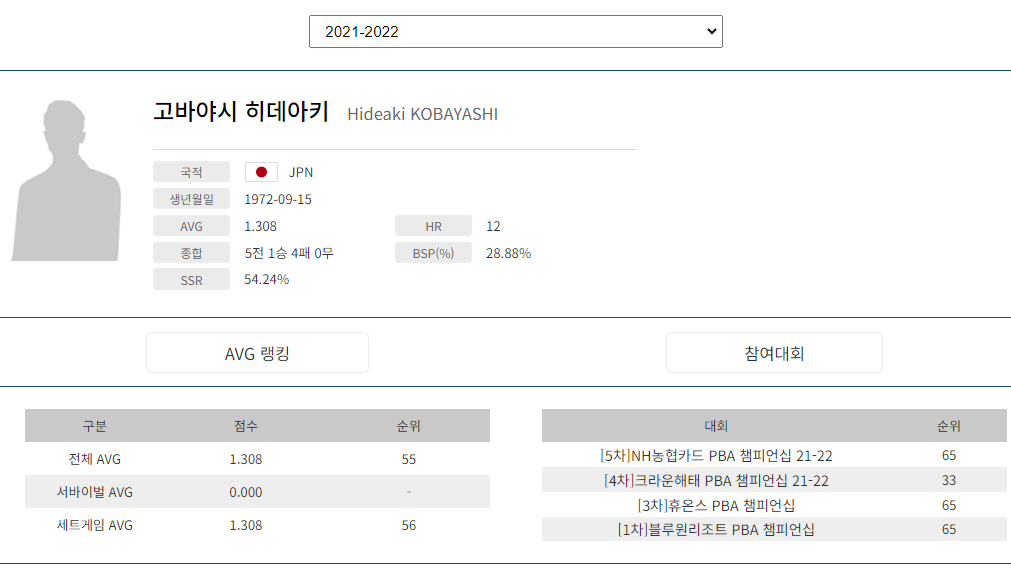The width and height of the screenshot is (1011, 572).
Task: Click the HR value 12
Action: (493, 226)
